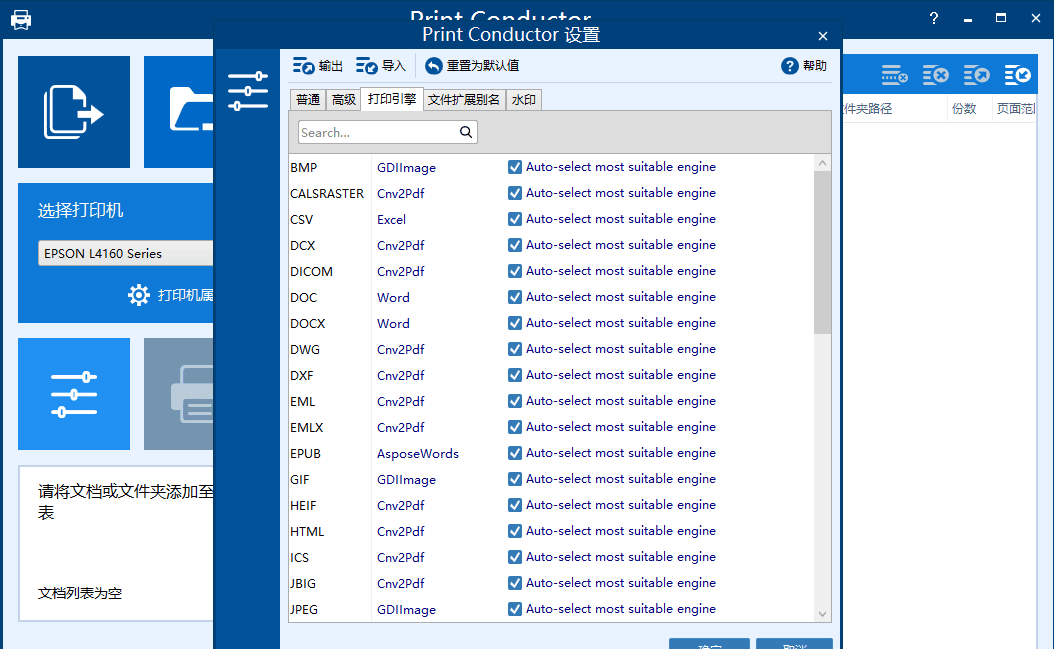1054x649 pixels.
Task: Click the scroll down arrow of engine list
Action: [x=822, y=613]
